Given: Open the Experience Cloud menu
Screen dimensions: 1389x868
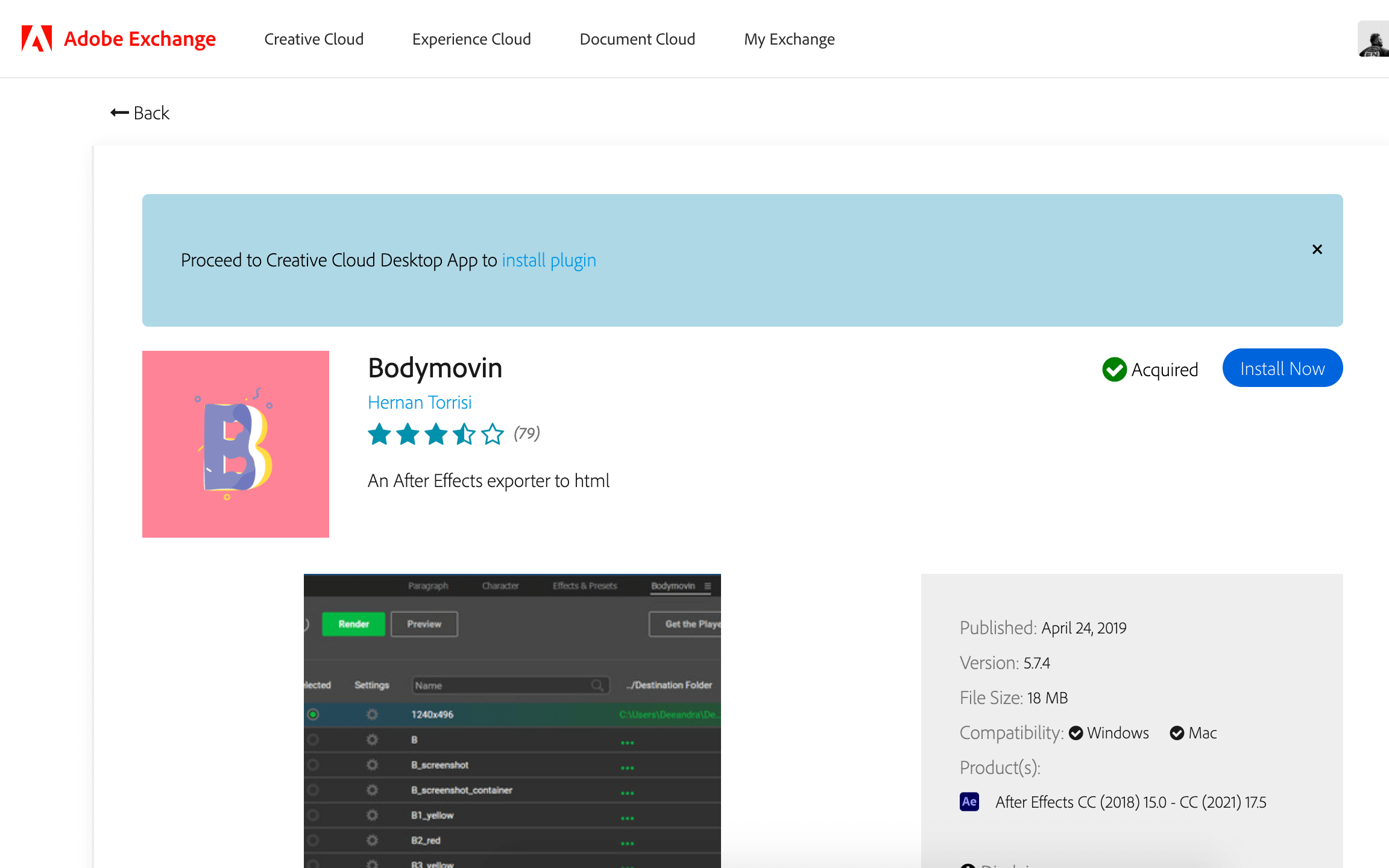Looking at the screenshot, I should point(471,39).
